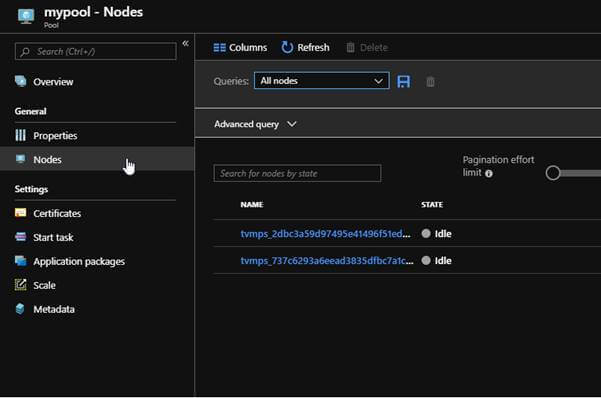Click the Delete trash icon in toolbar

pos(350,48)
